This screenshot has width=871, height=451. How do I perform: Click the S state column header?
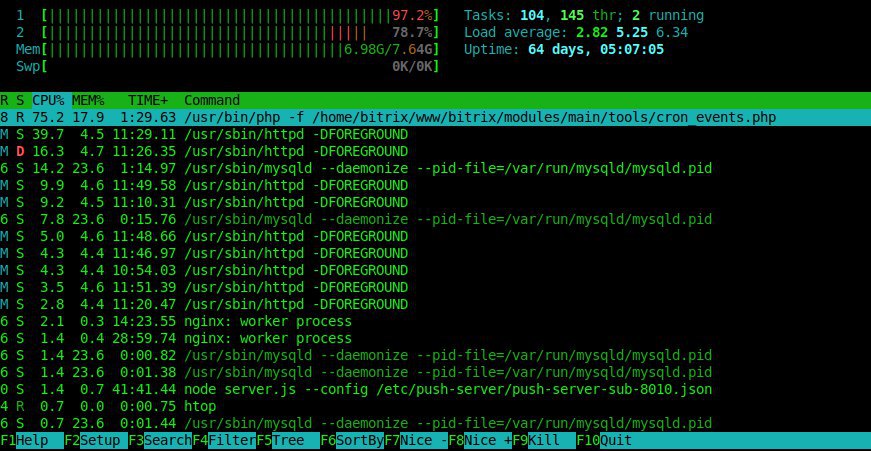[20, 101]
